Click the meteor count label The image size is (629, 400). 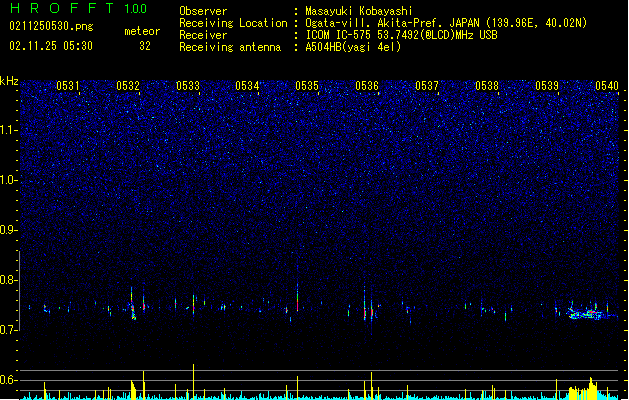tap(142, 31)
